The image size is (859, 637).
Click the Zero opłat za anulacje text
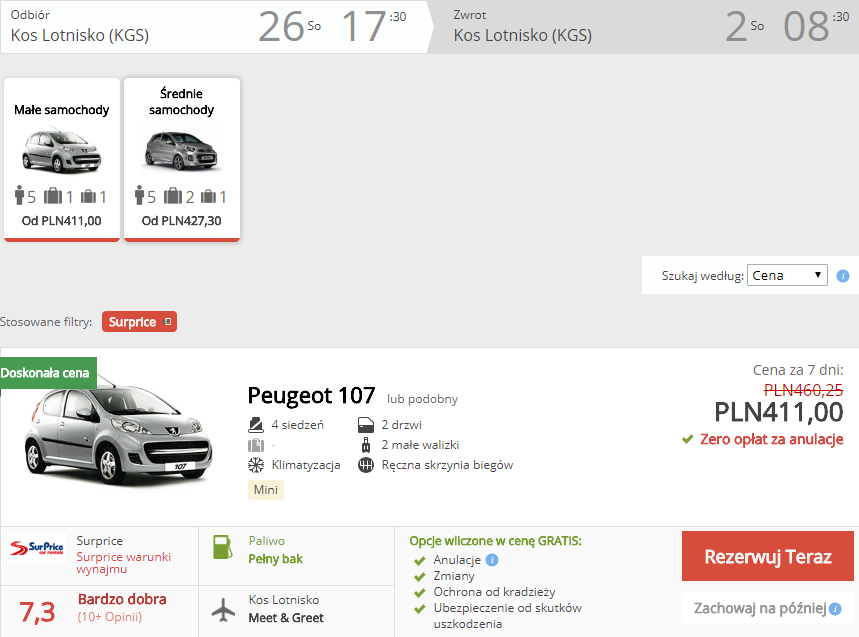click(771, 439)
